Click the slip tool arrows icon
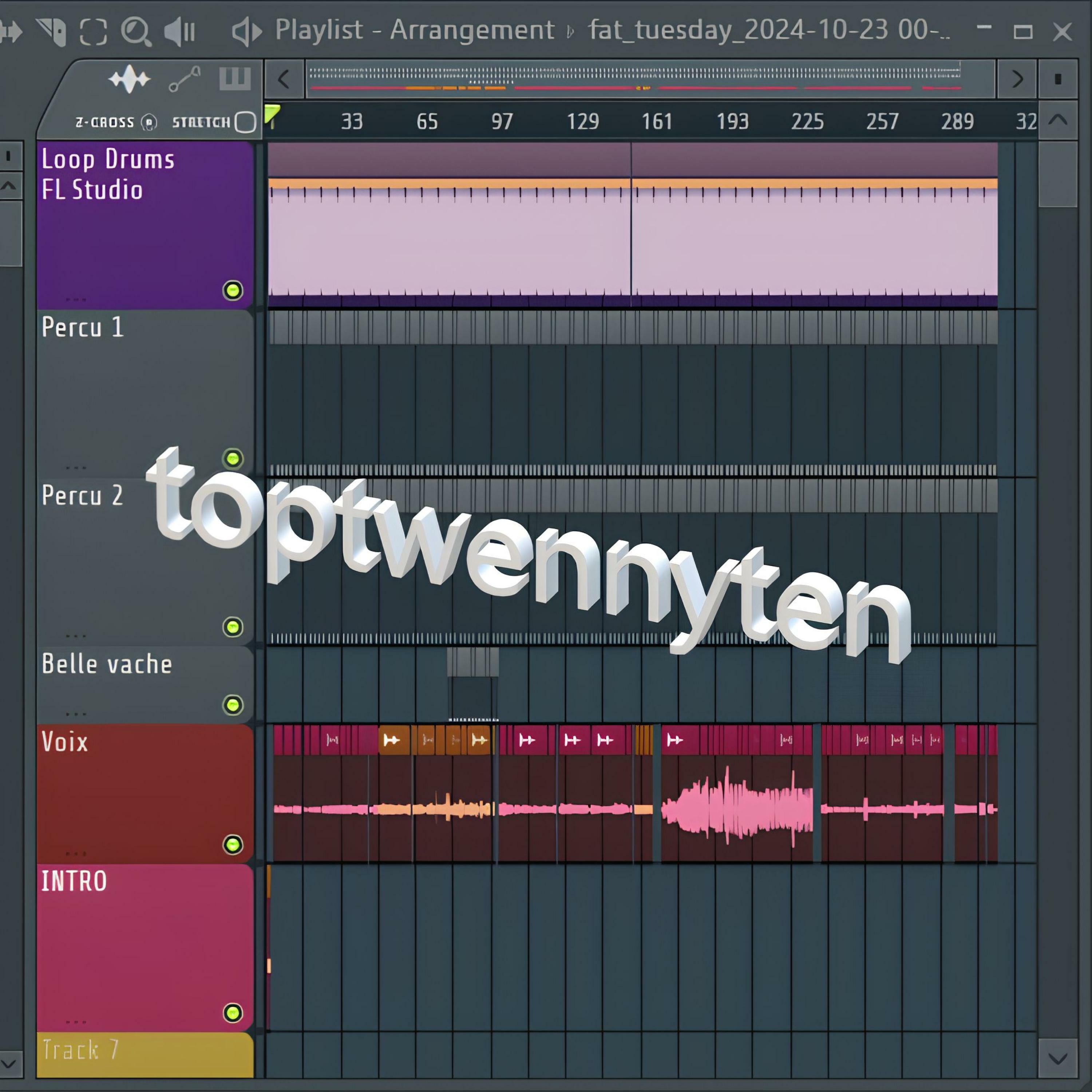Viewport: 1092px width, 1092px height. coord(11,31)
